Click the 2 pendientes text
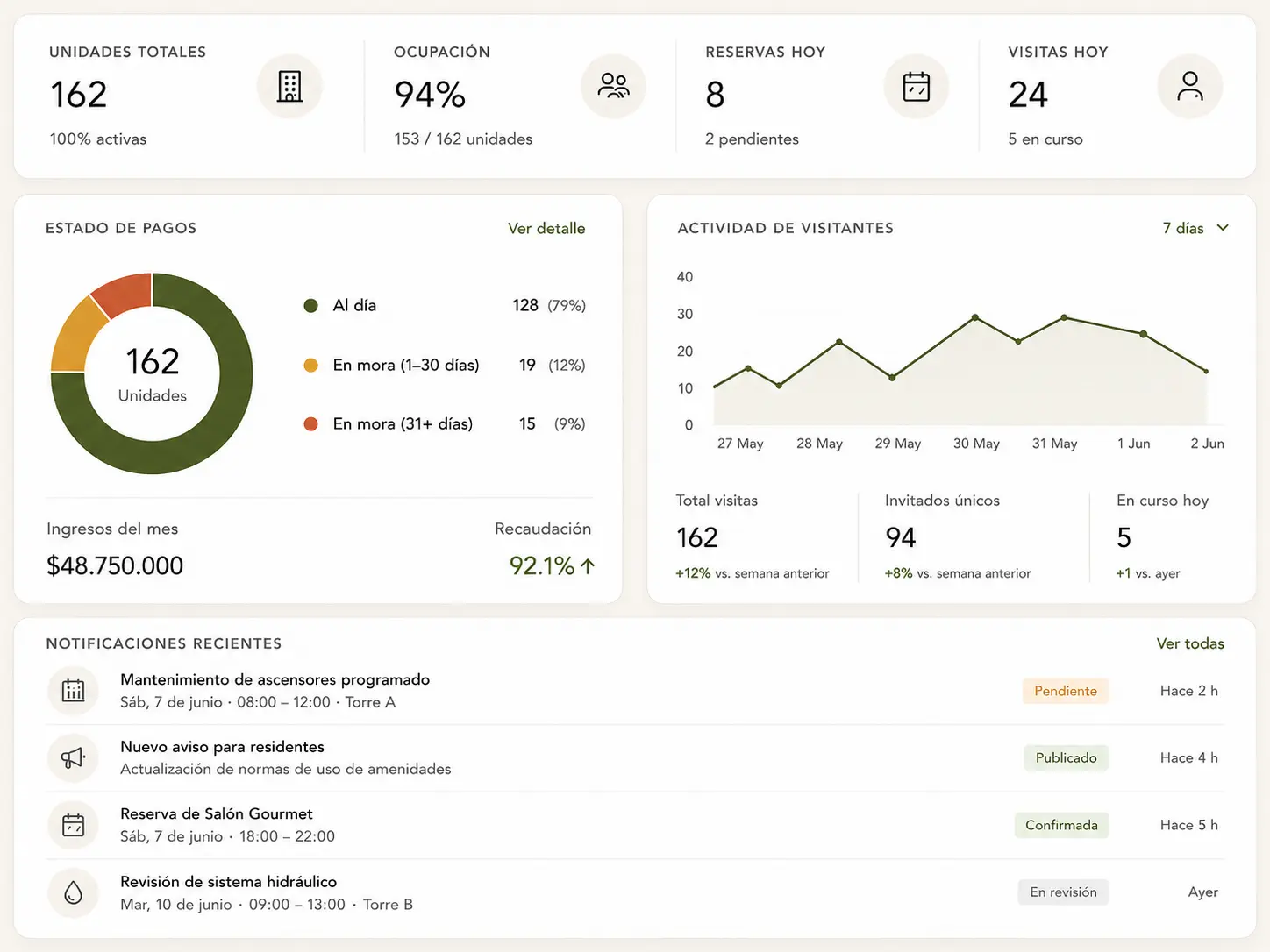The width and height of the screenshot is (1270, 952). pyautogui.click(x=752, y=139)
